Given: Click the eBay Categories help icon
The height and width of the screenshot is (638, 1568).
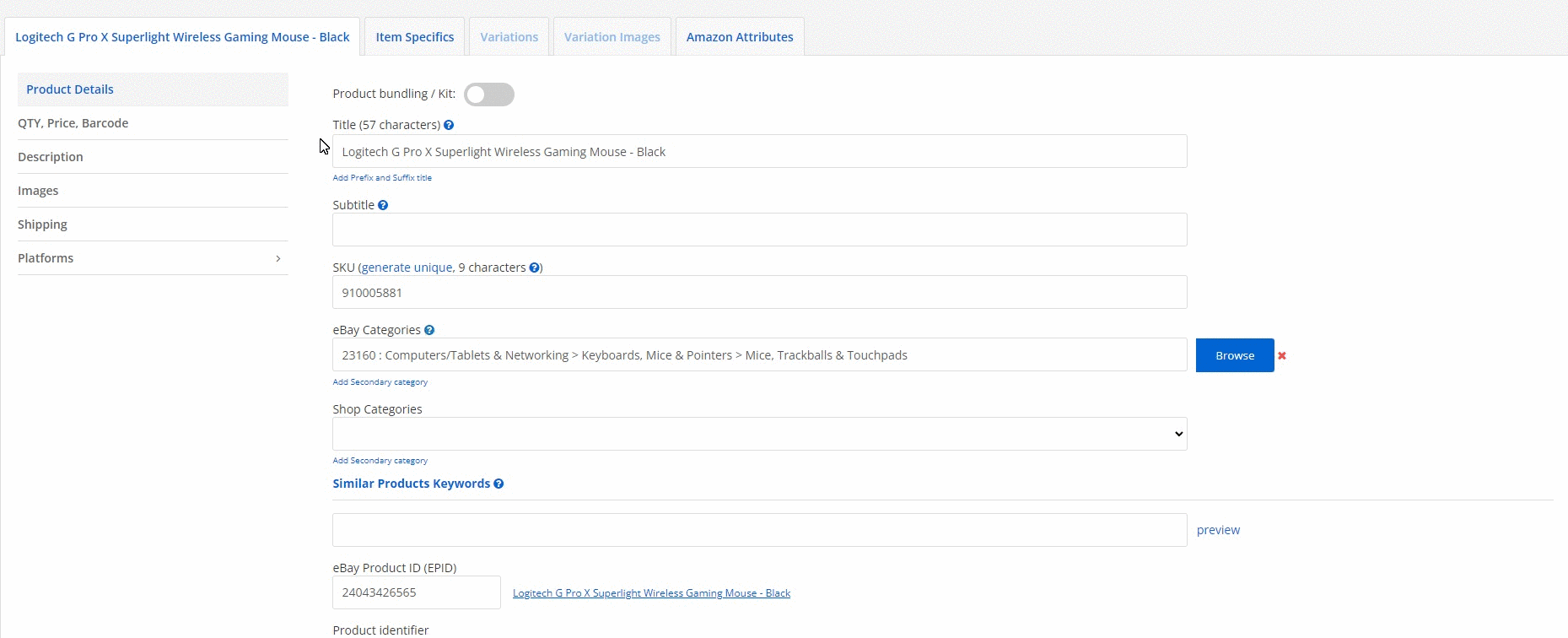Looking at the screenshot, I should (x=429, y=330).
